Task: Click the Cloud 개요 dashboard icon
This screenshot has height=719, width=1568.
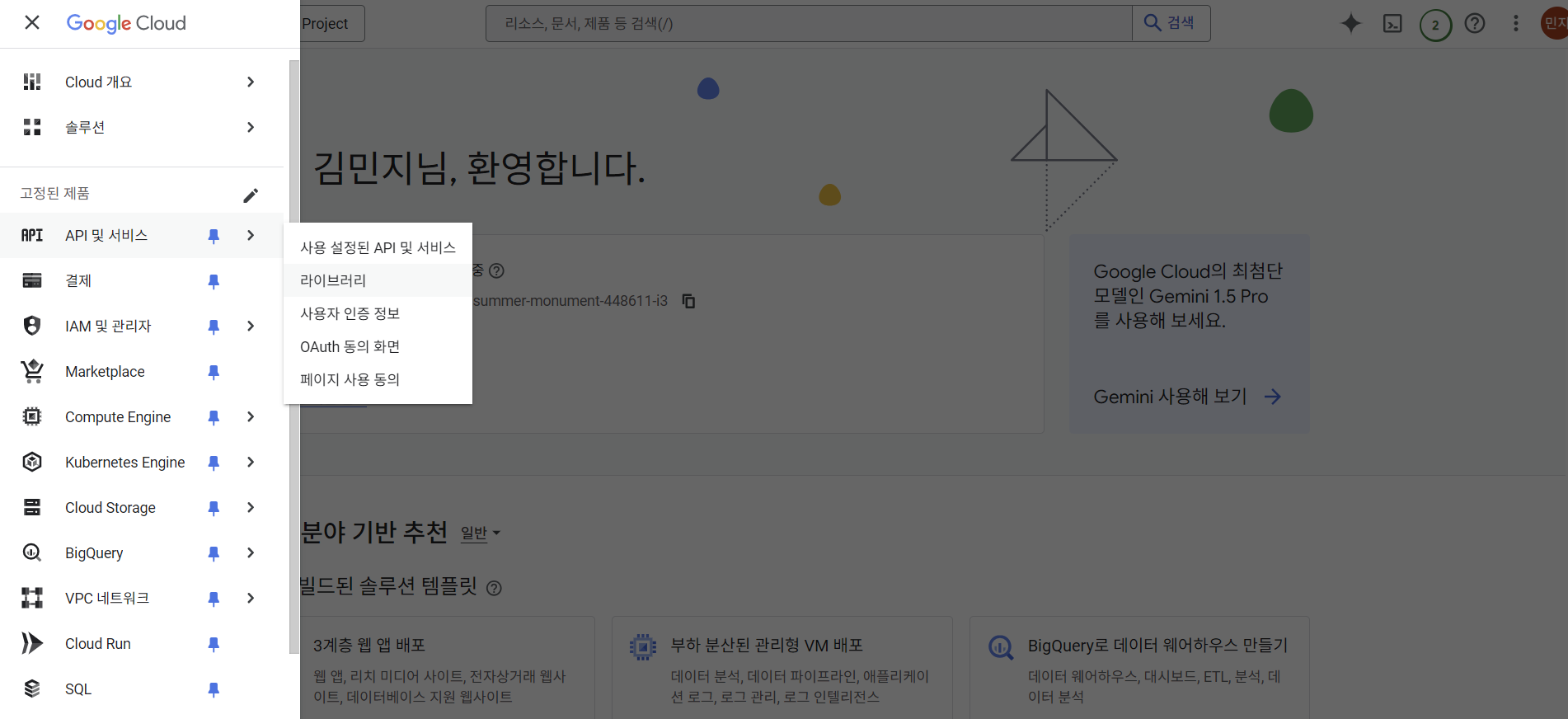Action: tap(32, 82)
